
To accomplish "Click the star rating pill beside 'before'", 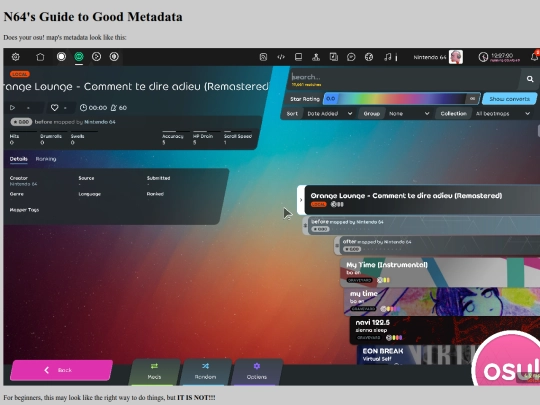I will point(21,122).
